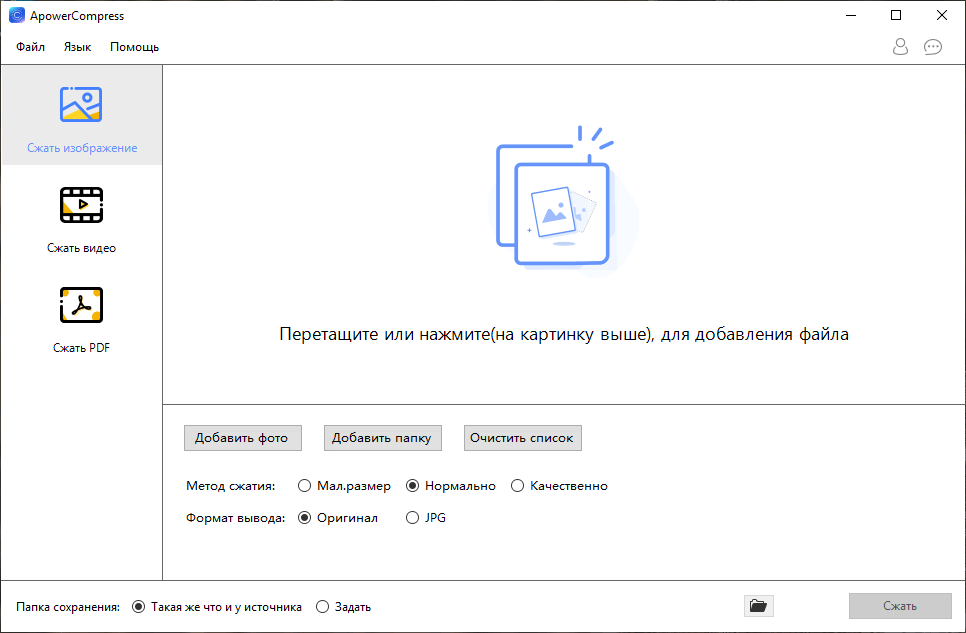Click the Добавить папку button
The height and width of the screenshot is (633, 966).
383,438
